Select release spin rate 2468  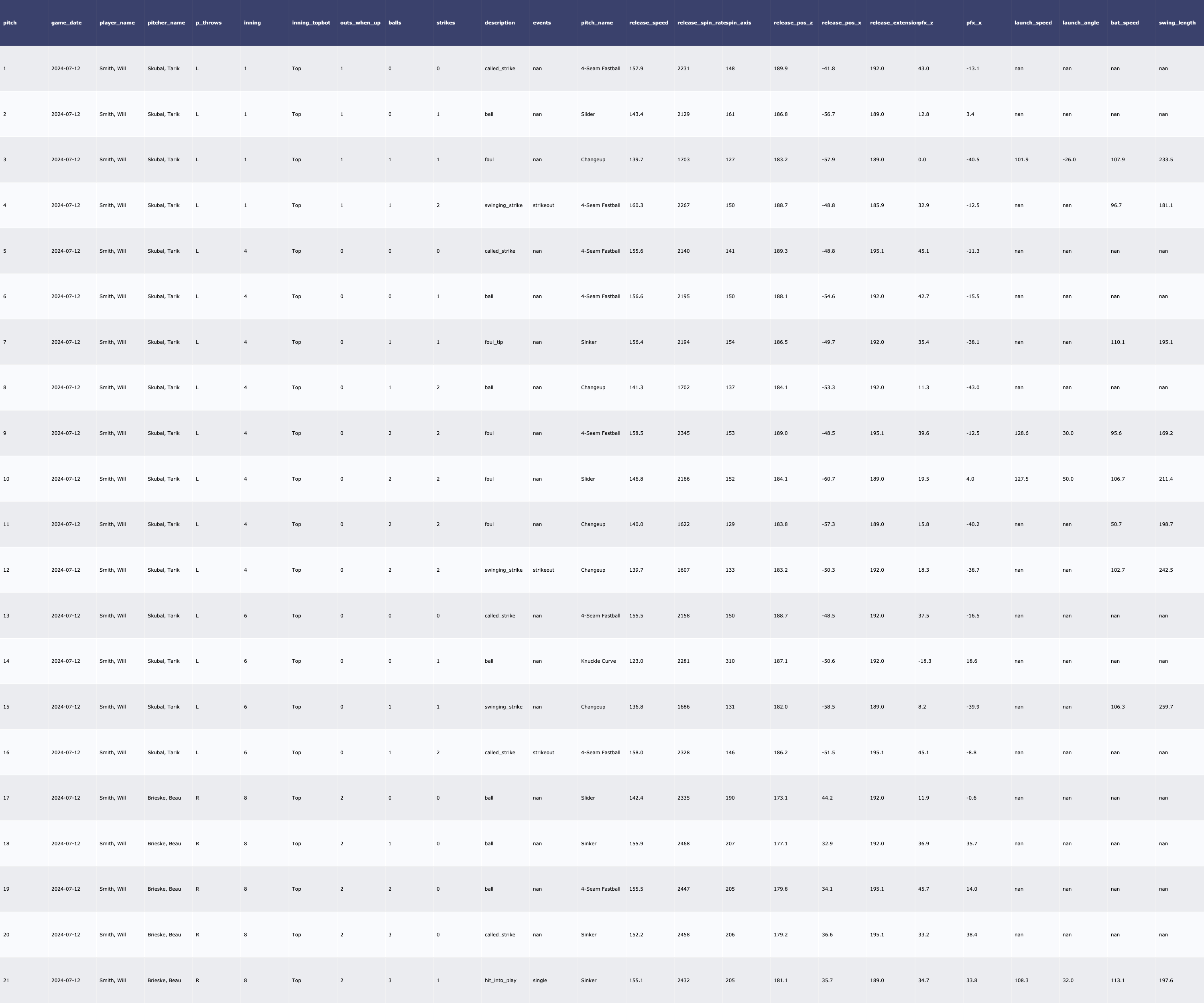pyautogui.click(x=683, y=844)
